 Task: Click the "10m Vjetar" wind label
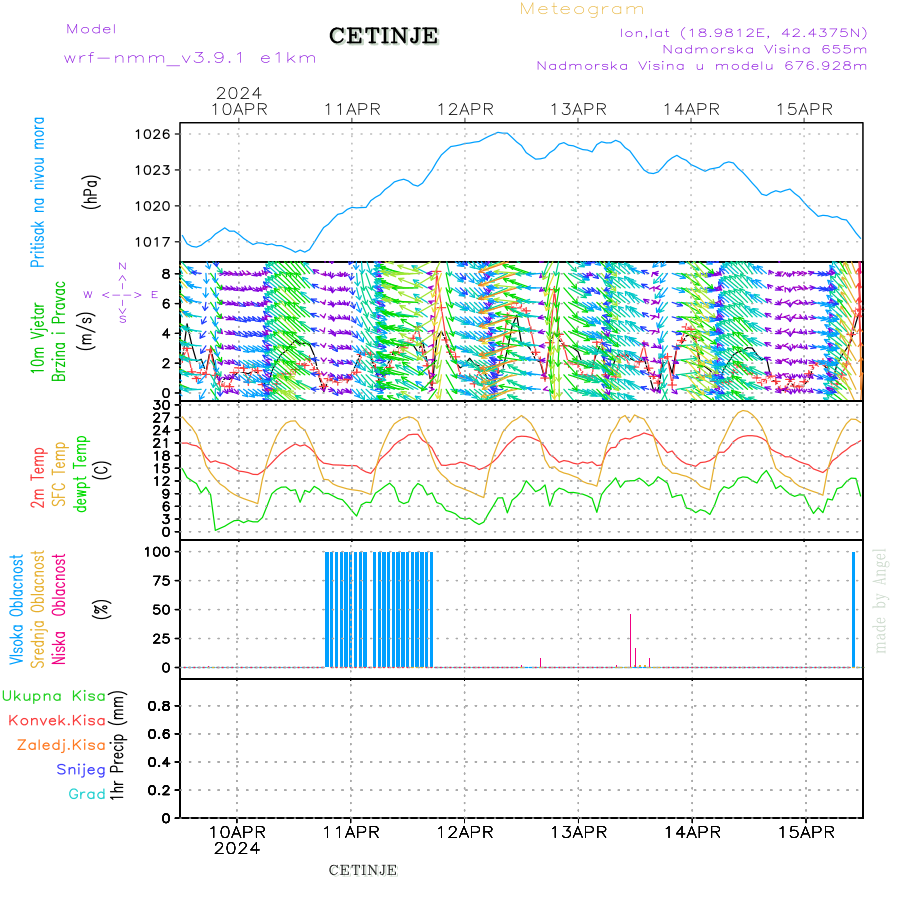coord(37,338)
